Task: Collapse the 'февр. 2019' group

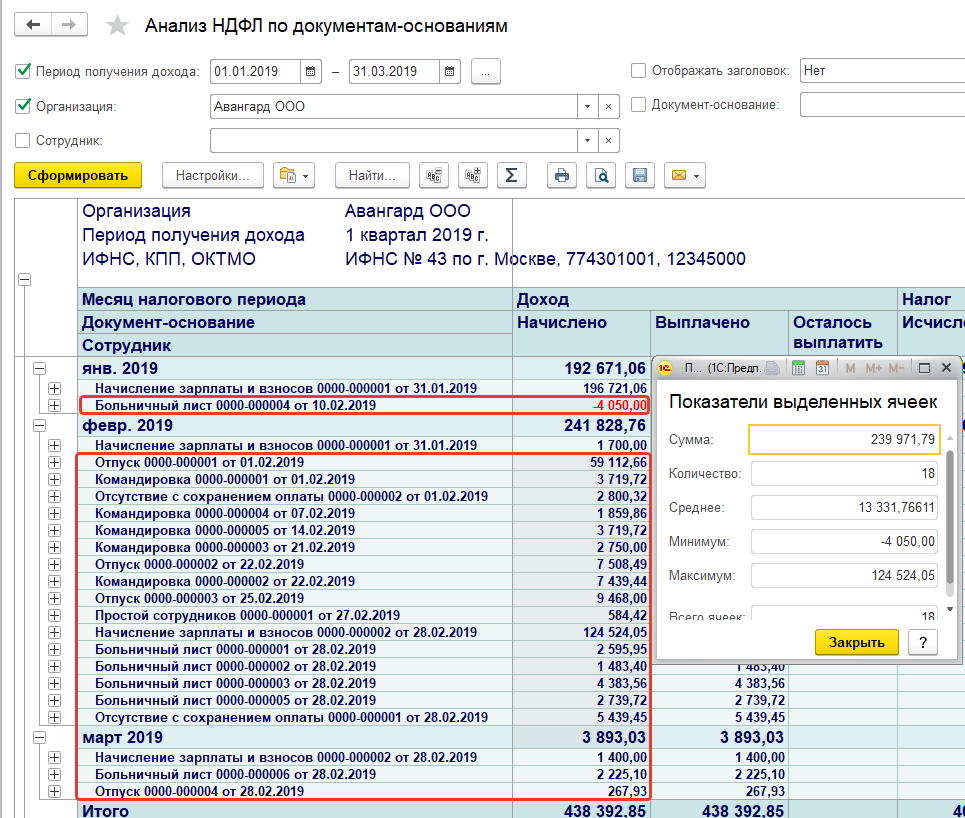Action: click(x=40, y=425)
